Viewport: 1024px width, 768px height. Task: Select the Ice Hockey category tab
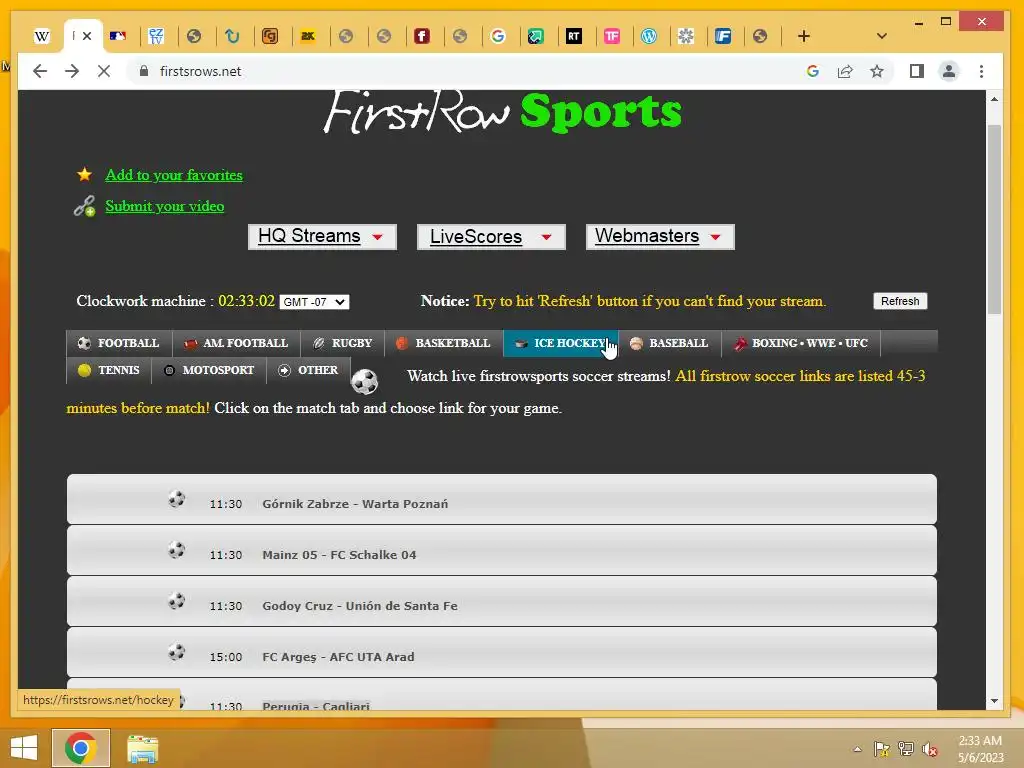click(560, 343)
